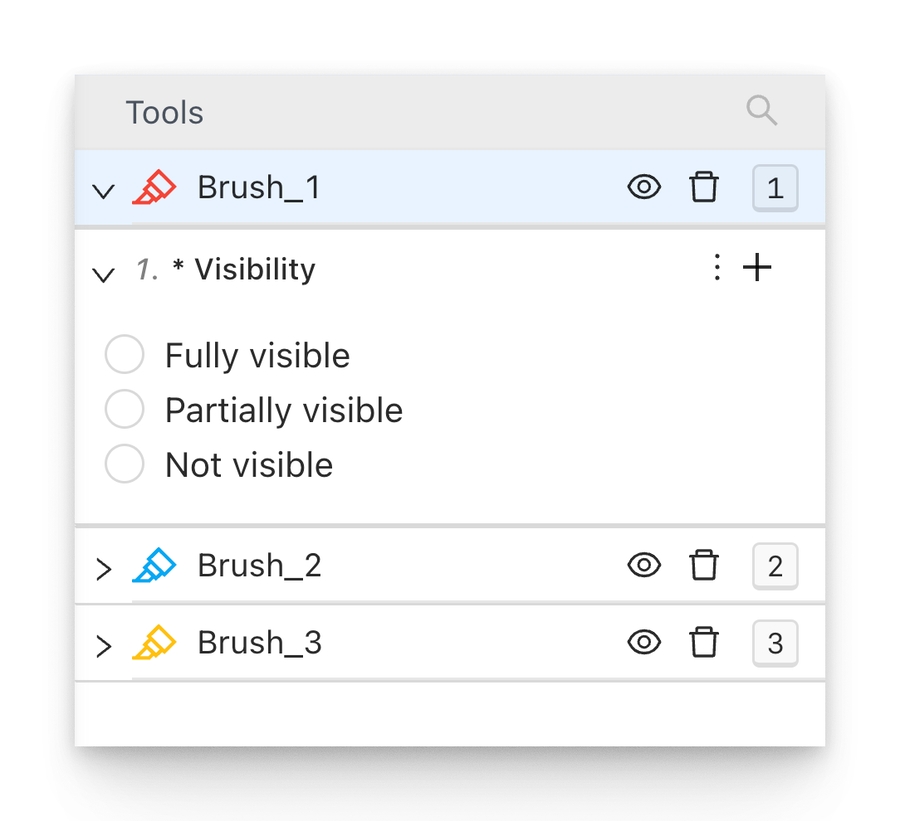Click the hotkey badge 2 for Brush_2

pos(775,567)
